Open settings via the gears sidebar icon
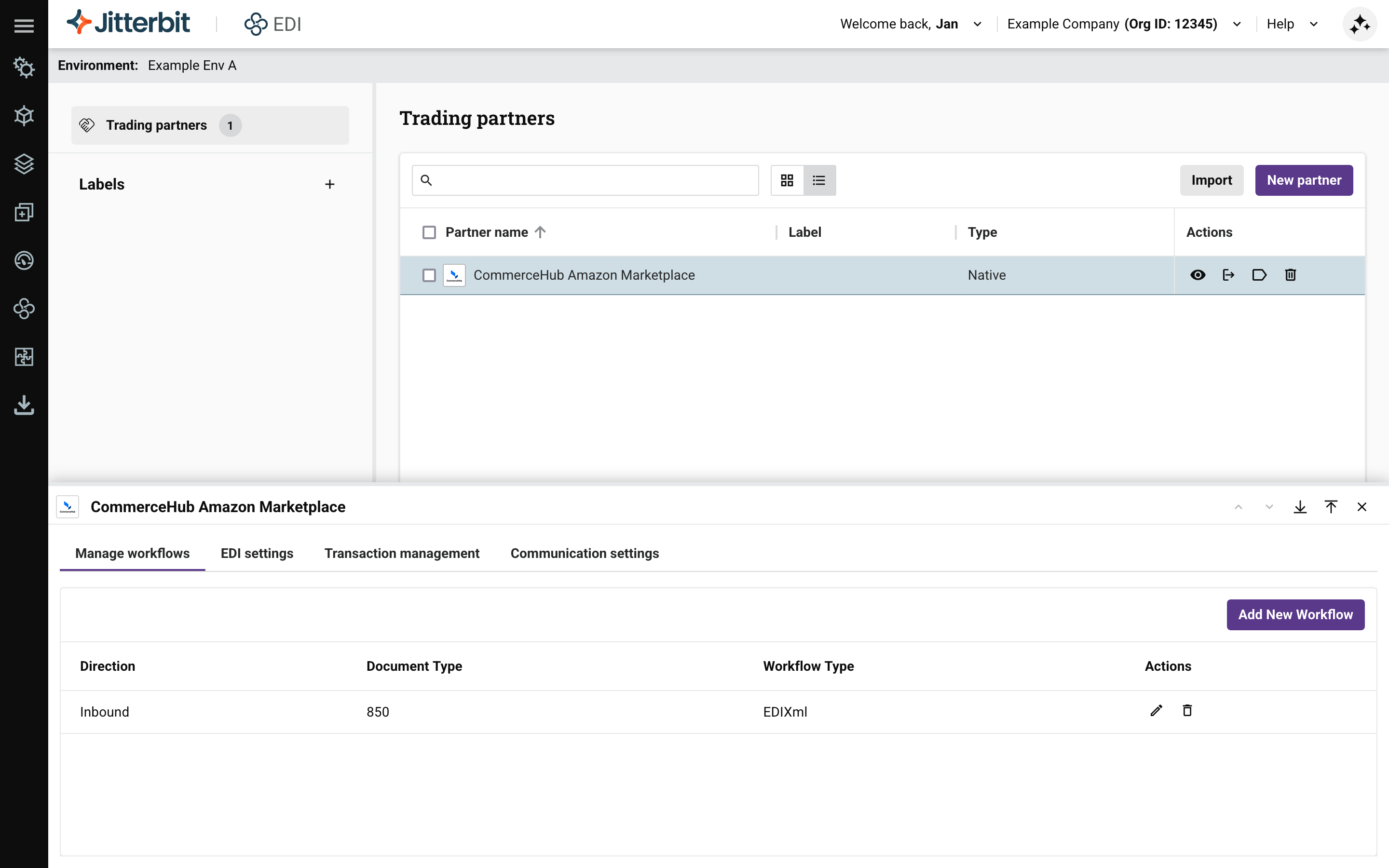 24,67
